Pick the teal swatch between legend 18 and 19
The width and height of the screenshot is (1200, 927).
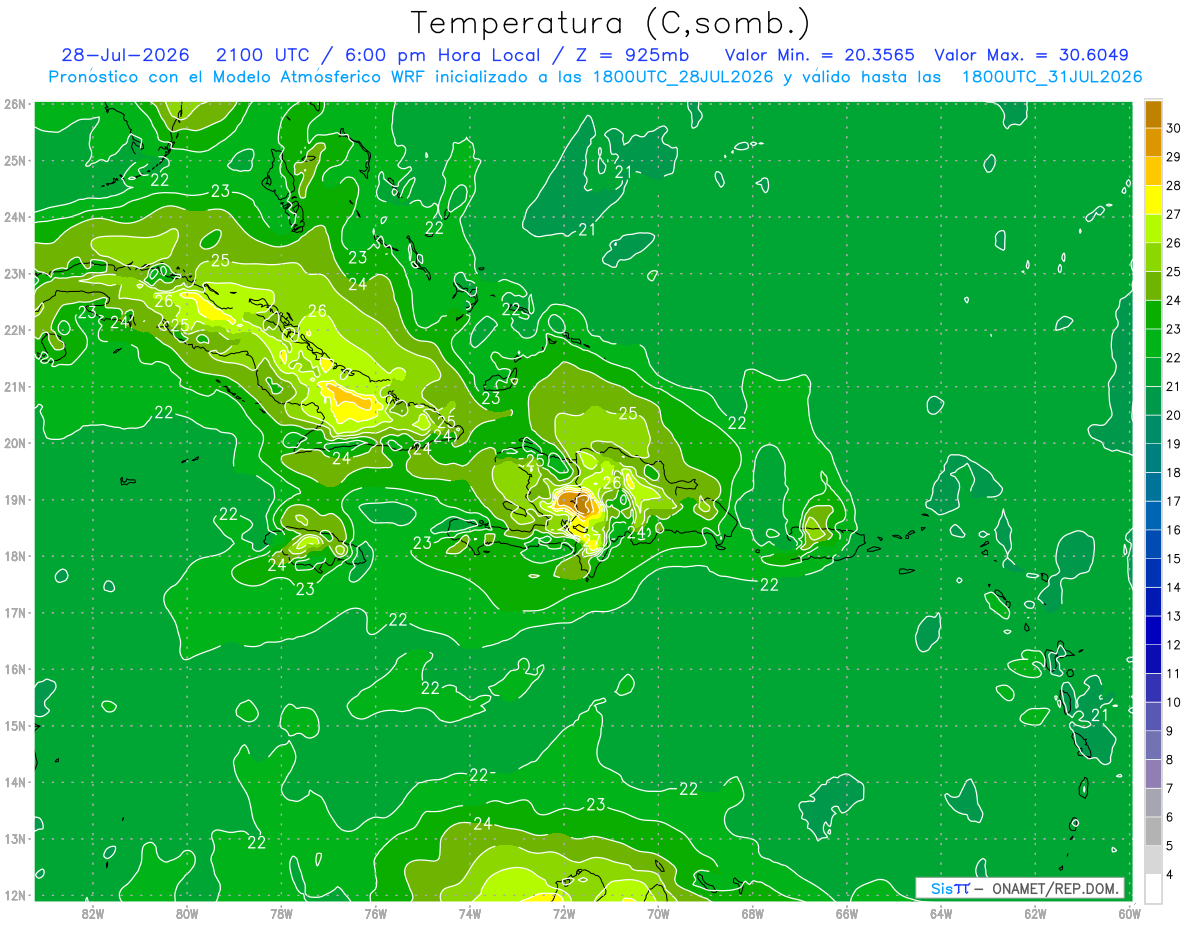1153,458
